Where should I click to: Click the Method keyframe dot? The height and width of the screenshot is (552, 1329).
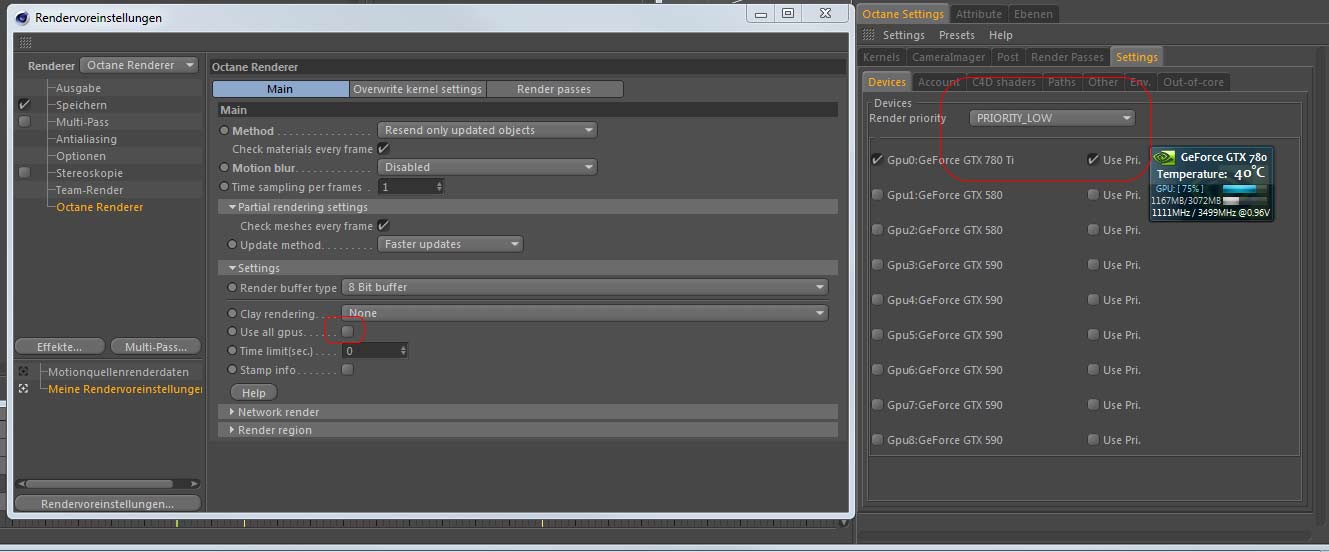tap(224, 131)
